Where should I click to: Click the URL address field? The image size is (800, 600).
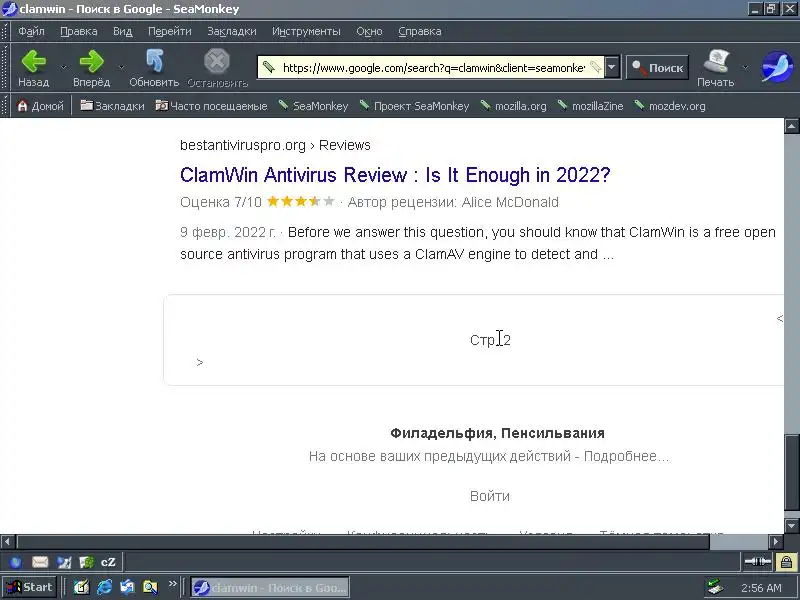[434, 68]
